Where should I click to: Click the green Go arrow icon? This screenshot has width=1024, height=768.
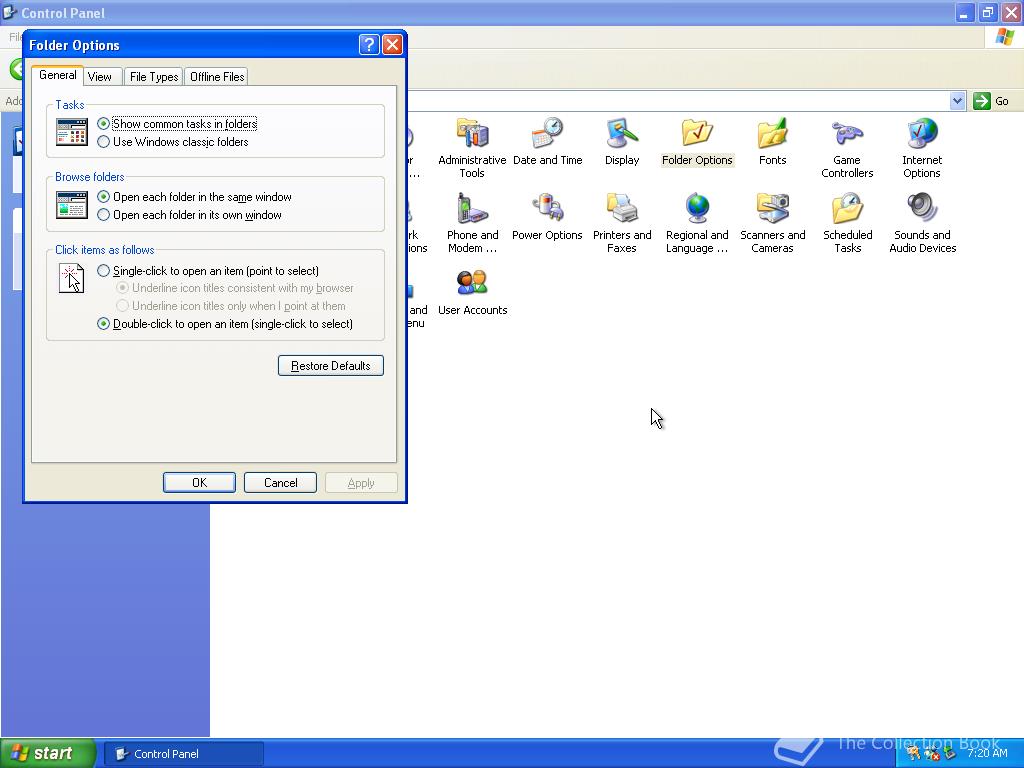click(982, 101)
